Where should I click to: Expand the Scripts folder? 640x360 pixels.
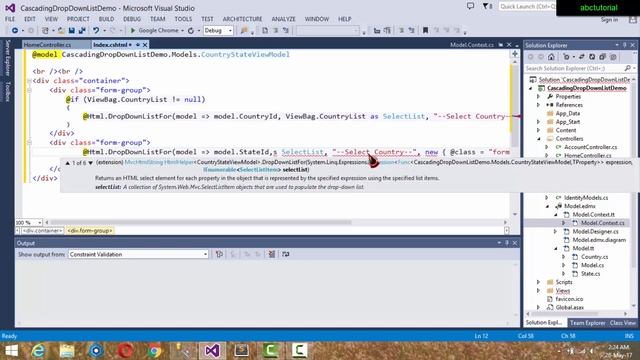point(538,282)
